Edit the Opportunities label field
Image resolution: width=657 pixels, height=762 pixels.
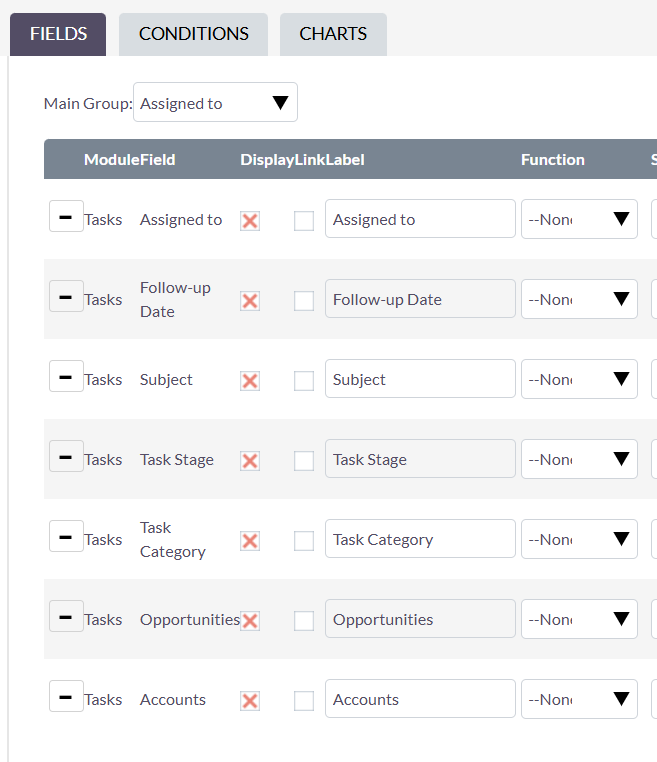[420, 619]
